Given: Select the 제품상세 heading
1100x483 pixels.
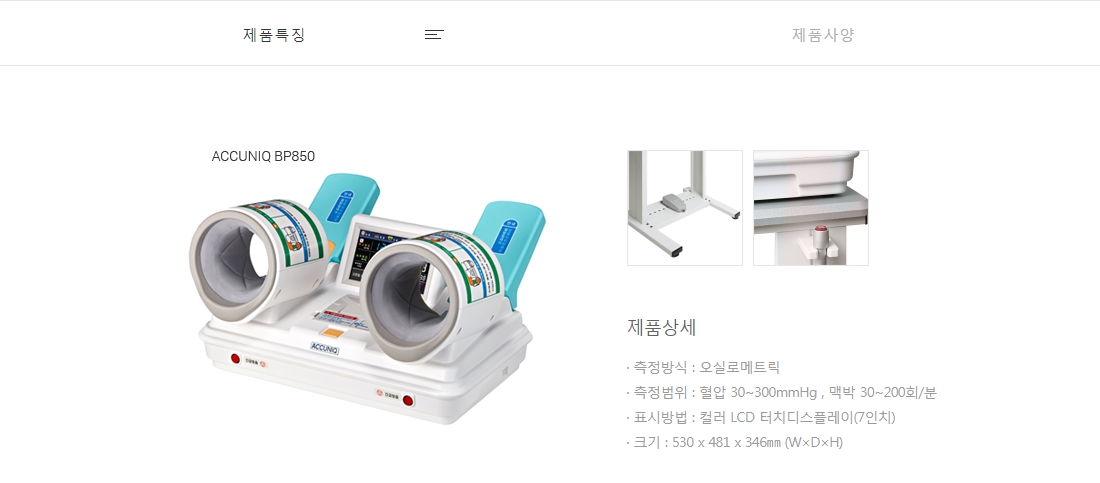Looking at the screenshot, I should pos(662,327).
